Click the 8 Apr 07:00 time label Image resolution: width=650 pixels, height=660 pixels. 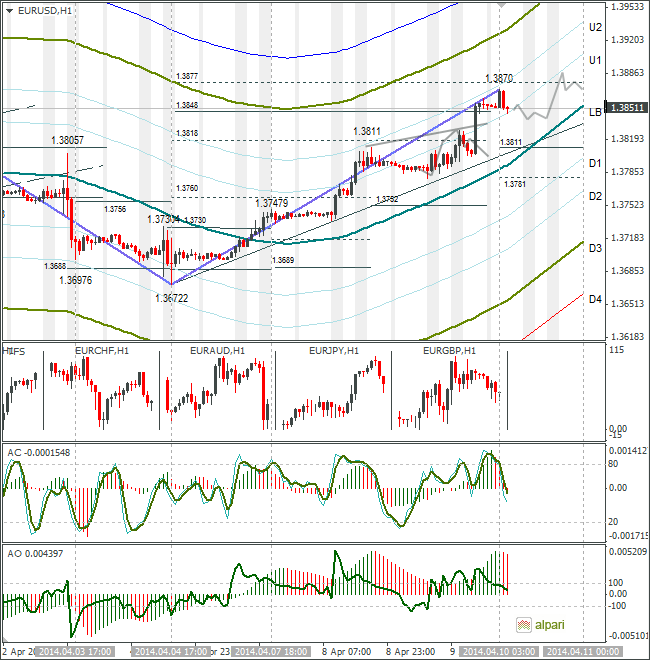347,652
